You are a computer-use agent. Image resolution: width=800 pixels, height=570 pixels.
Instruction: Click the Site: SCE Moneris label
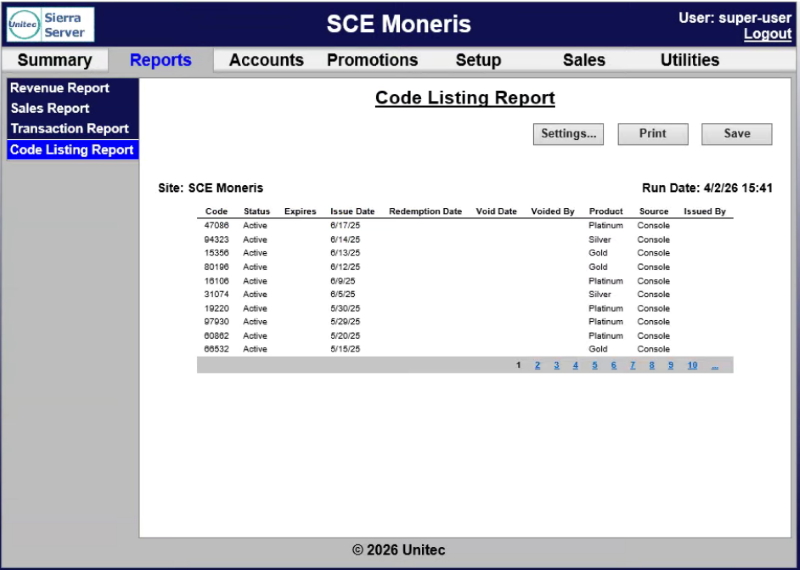211,188
